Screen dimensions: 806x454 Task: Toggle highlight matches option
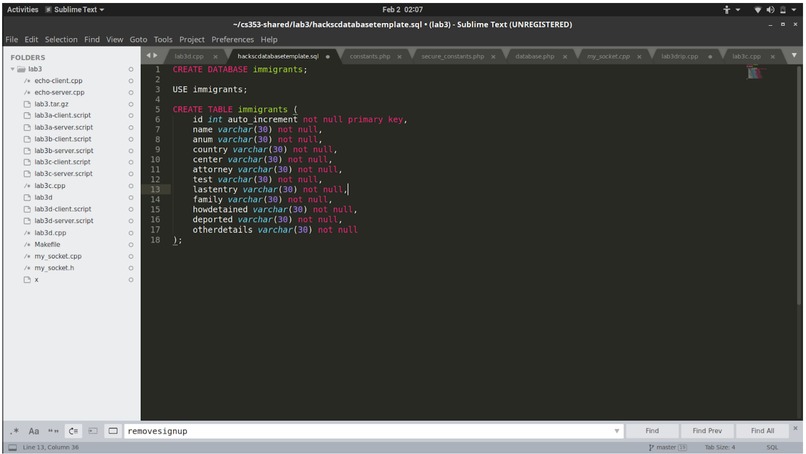click(x=113, y=431)
